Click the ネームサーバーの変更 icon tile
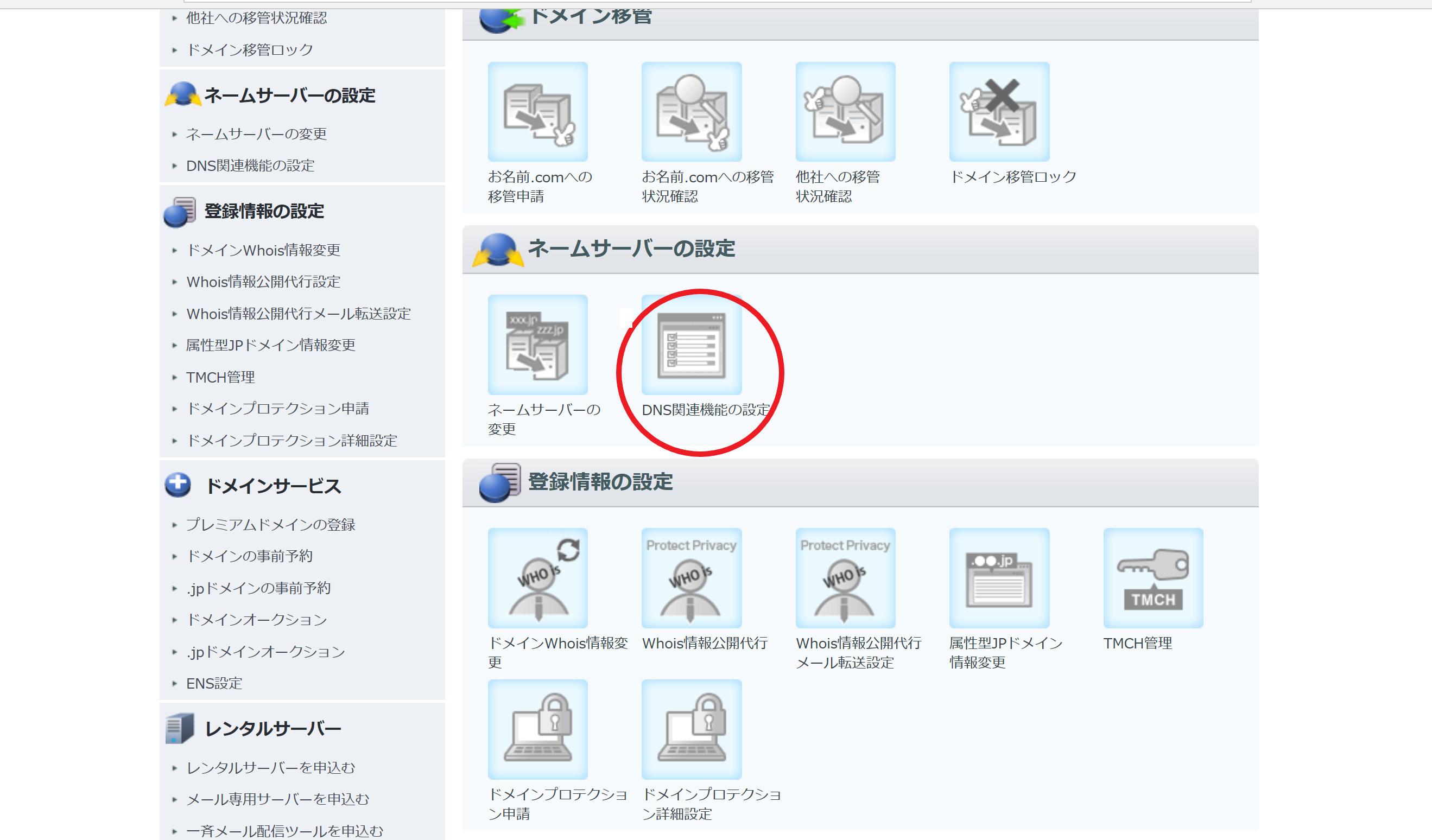Image resolution: width=1432 pixels, height=840 pixels. (x=537, y=345)
